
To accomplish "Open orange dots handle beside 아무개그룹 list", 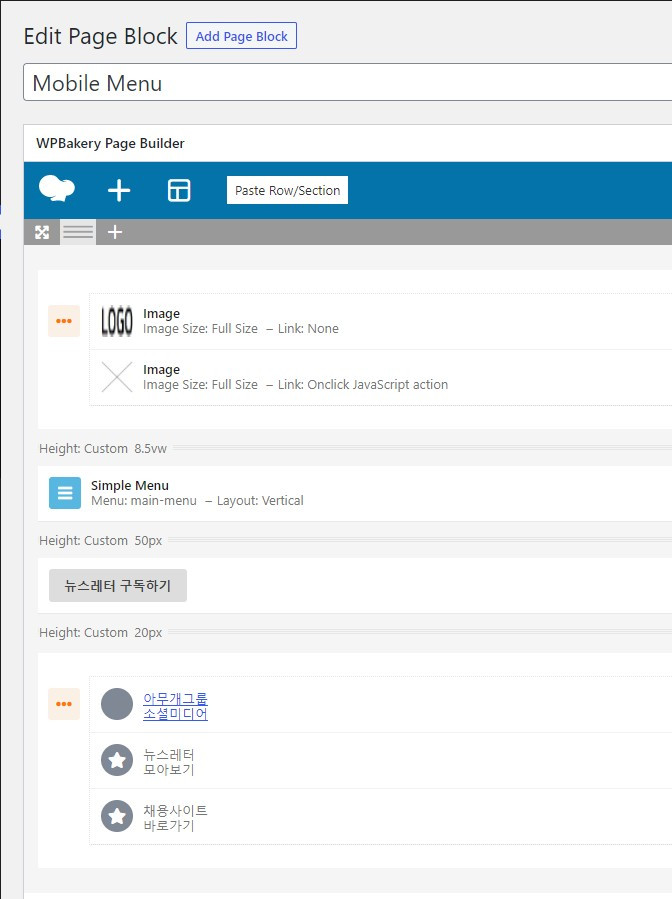I will pos(64,704).
